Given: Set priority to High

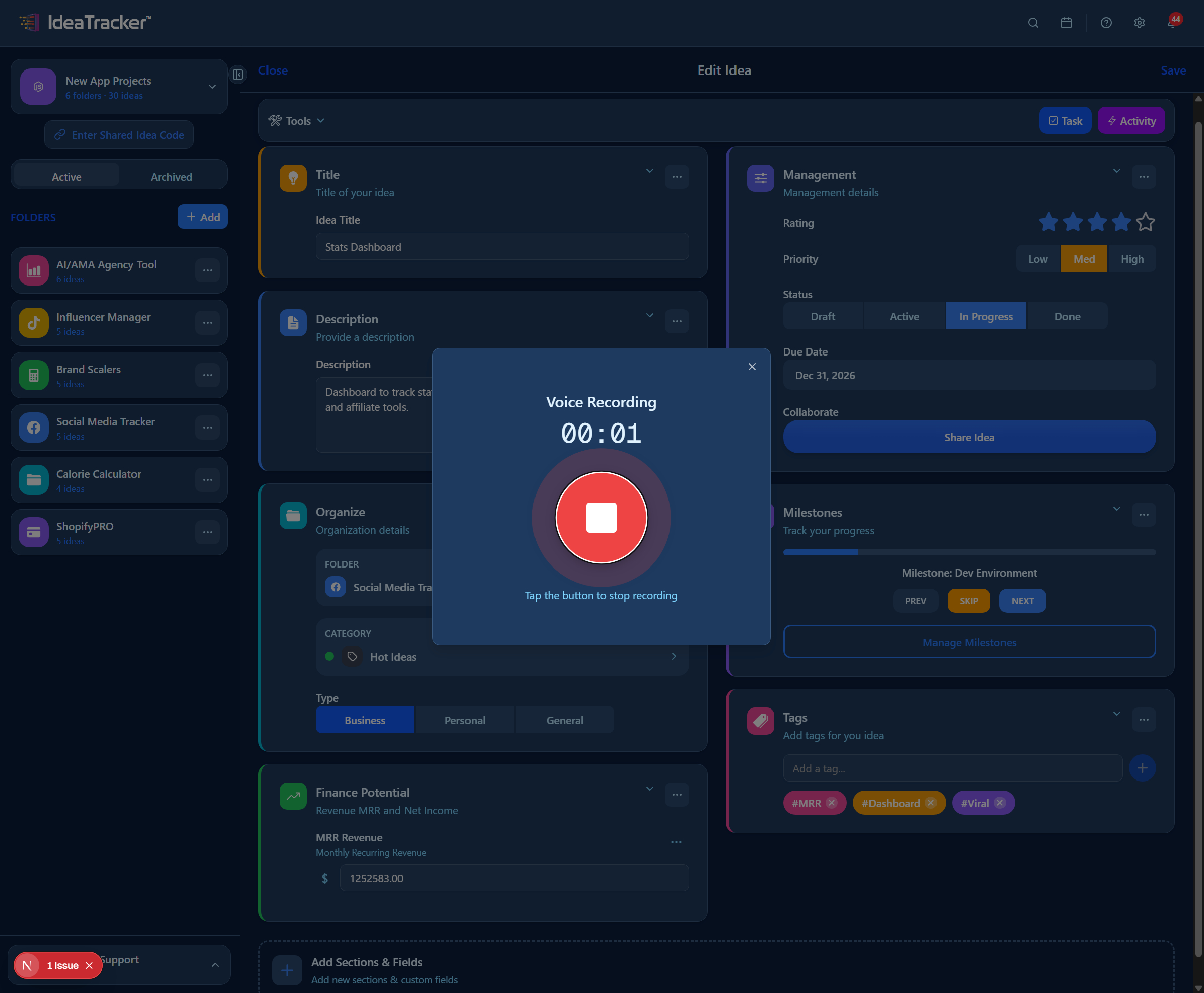Looking at the screenshot, I should pyautogui.click(x=1132, y=258).
